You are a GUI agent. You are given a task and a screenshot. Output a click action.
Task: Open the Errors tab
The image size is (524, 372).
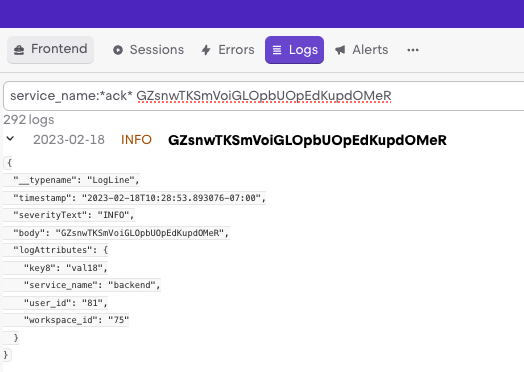(x=228, y=50)
